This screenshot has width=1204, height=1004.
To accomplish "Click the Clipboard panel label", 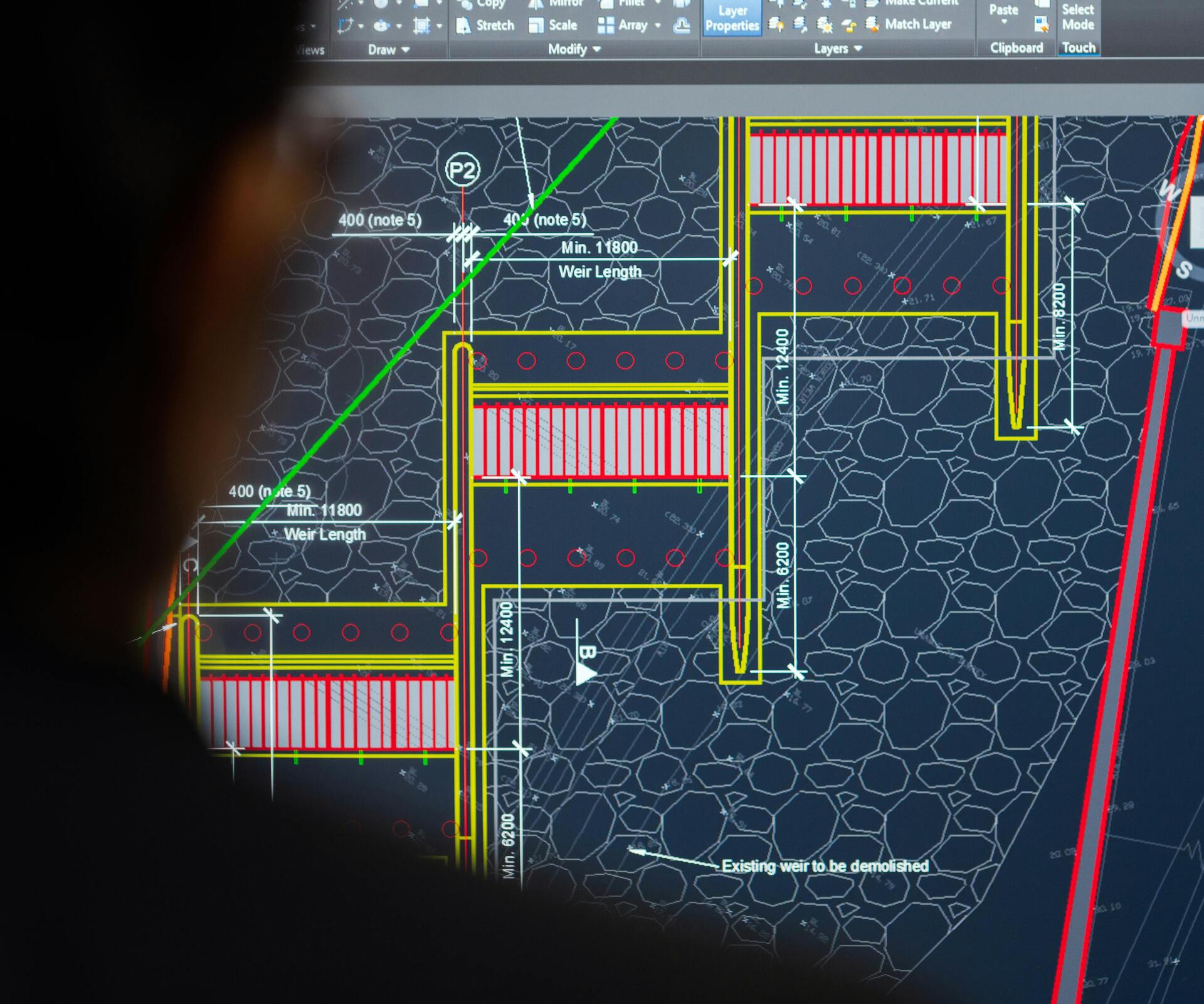I will coord(1016,48).
